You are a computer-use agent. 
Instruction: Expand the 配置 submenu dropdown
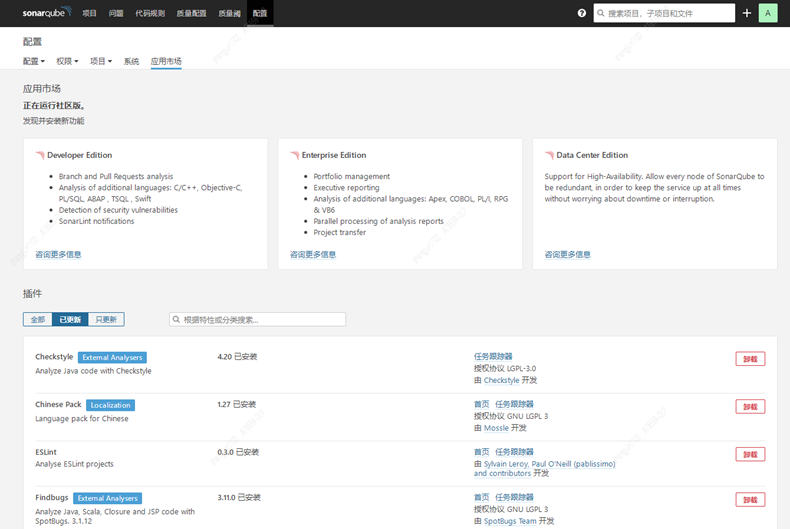click(x=33, y=61)
